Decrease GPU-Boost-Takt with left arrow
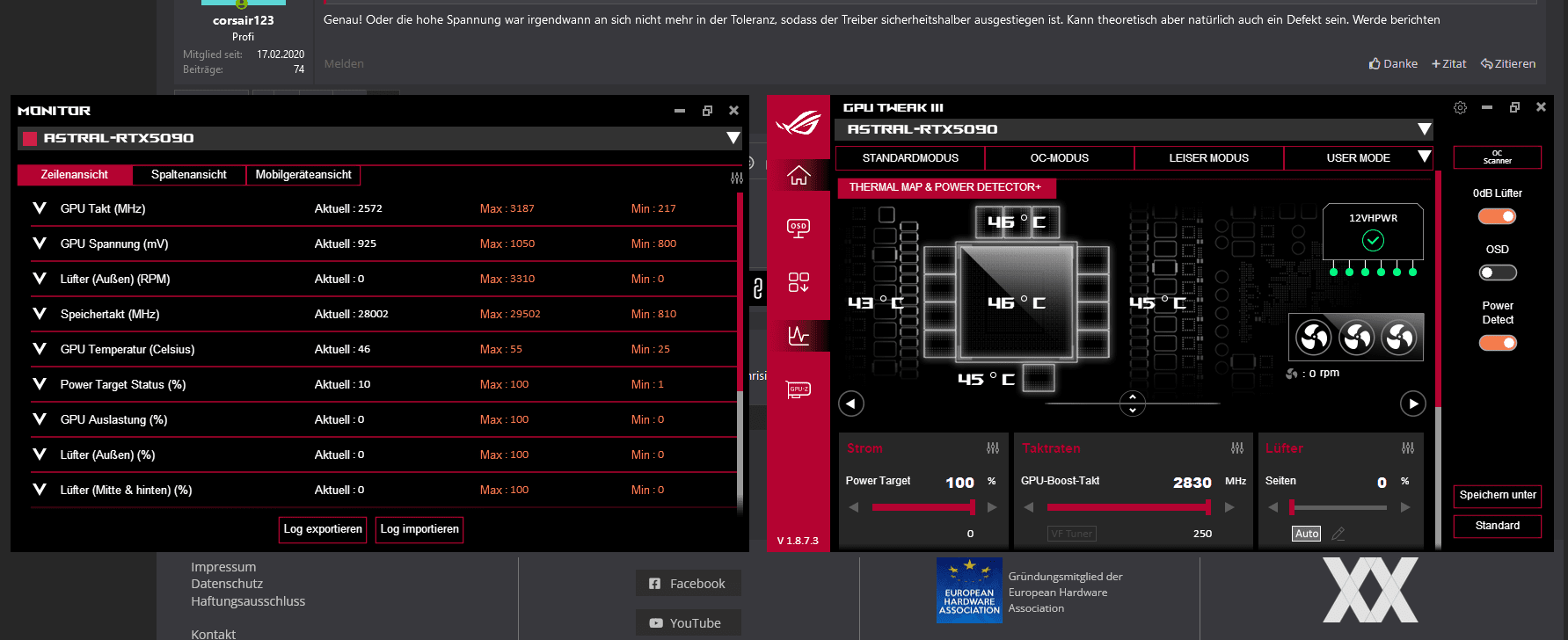Viewport: 1568px width, 640px height. pos(1029,507)
